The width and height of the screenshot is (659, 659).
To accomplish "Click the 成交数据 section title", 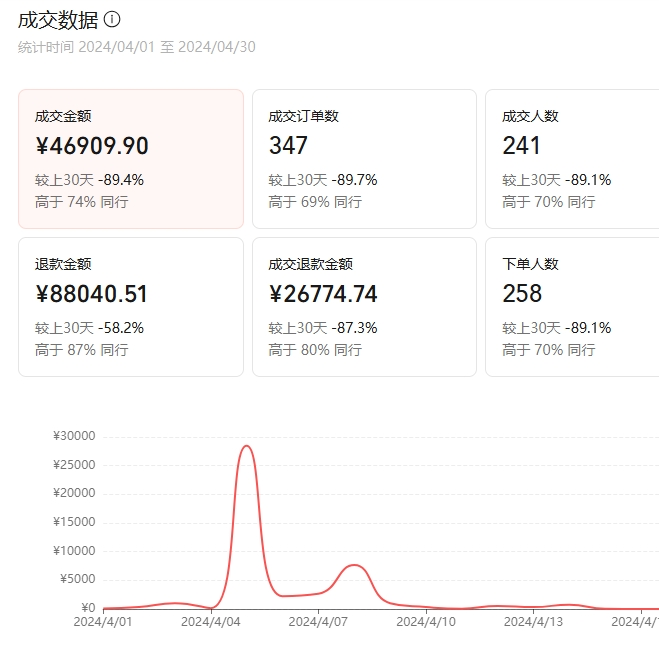I will [58, 19].
